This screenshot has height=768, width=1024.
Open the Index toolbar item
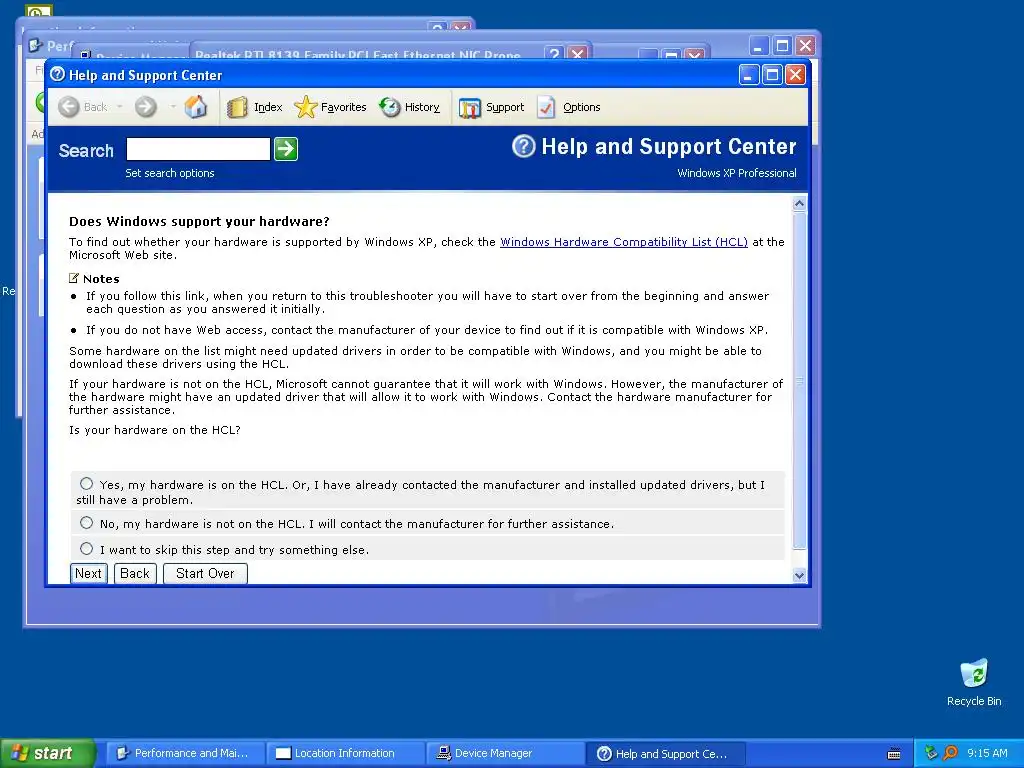pyautogui.click(x=255, y=107)
